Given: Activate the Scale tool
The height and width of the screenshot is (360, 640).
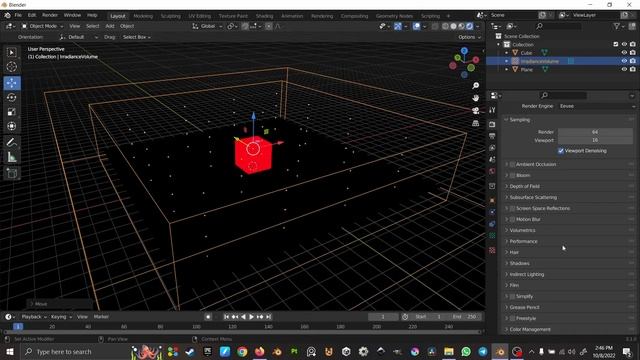Looking at the screenshot, I should pos(12,112).
